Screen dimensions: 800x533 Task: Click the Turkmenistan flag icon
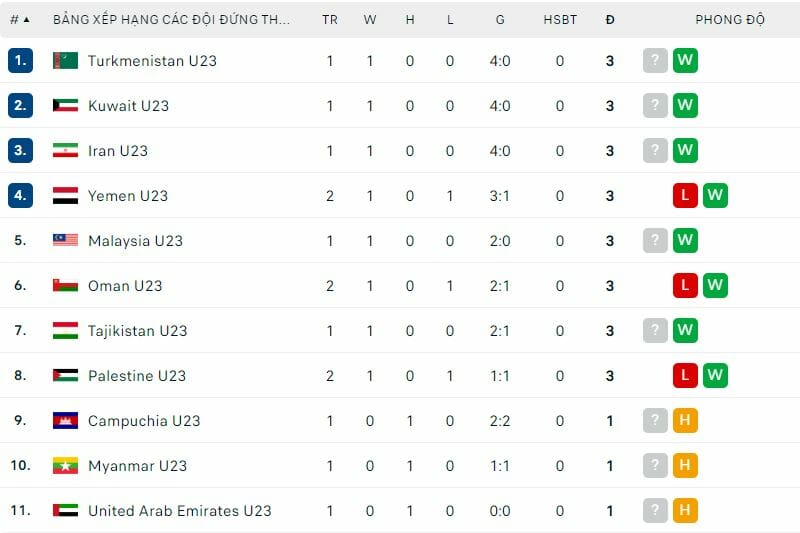65,61
